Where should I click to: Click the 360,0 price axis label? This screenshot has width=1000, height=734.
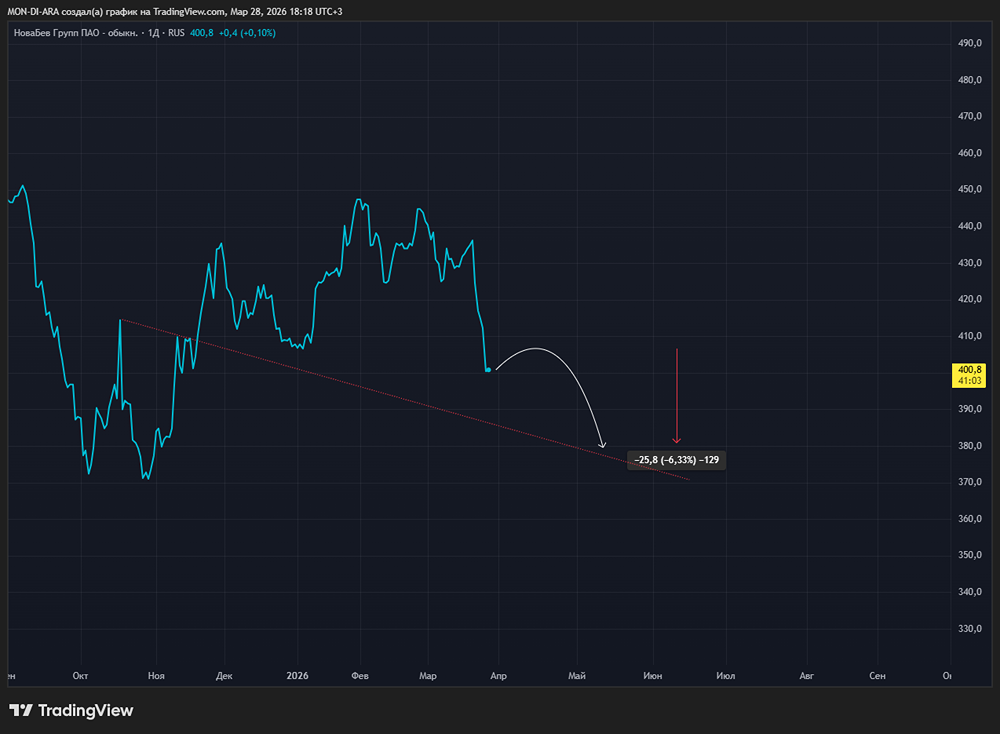tap(969, 519)
